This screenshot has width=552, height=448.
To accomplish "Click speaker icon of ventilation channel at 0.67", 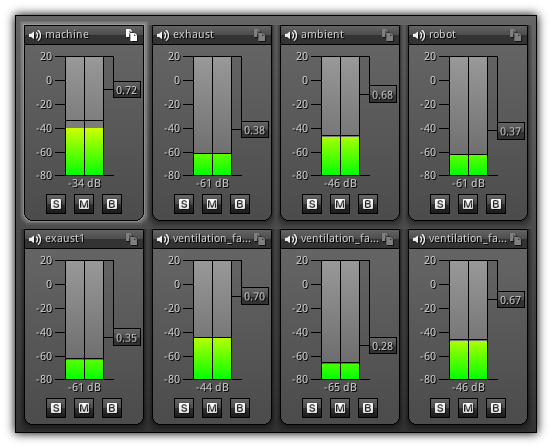I will coord(419,239).
